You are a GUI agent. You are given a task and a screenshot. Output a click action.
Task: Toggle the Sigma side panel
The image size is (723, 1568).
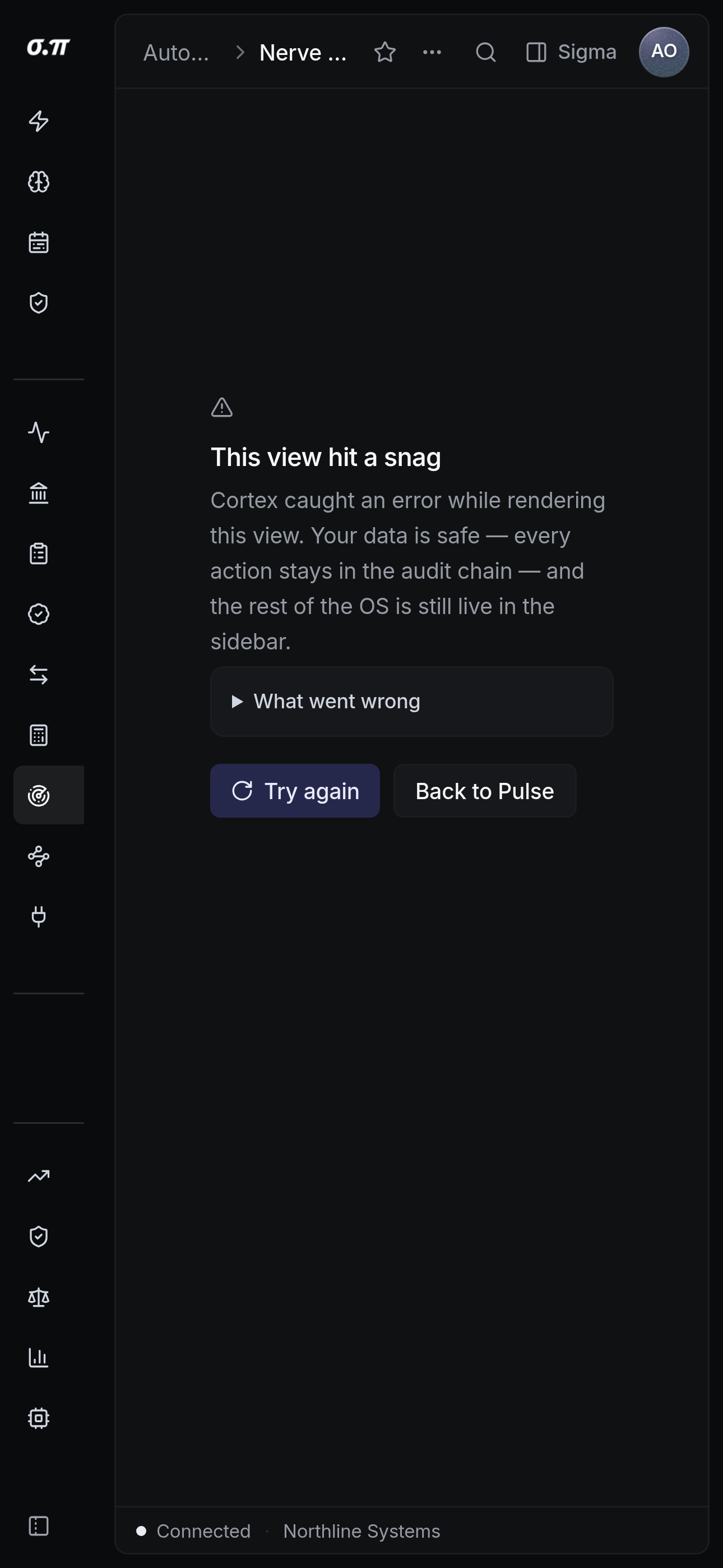pos(571,52)
